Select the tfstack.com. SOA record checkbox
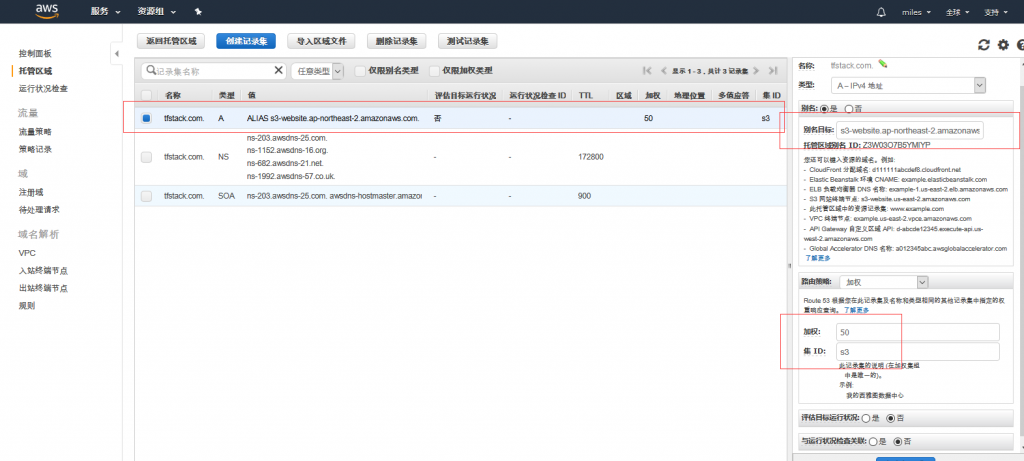 (x=146, y=196)
